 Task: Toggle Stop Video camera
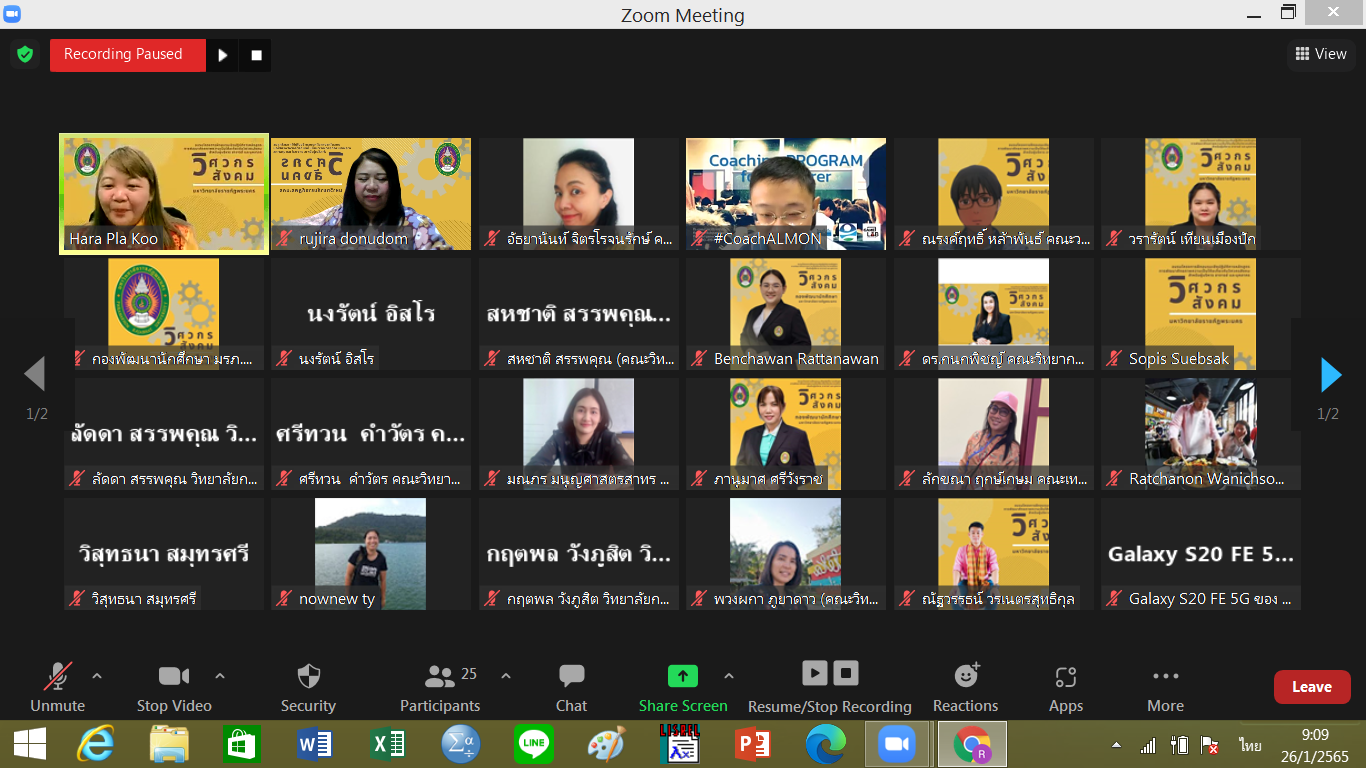[173, 677]
